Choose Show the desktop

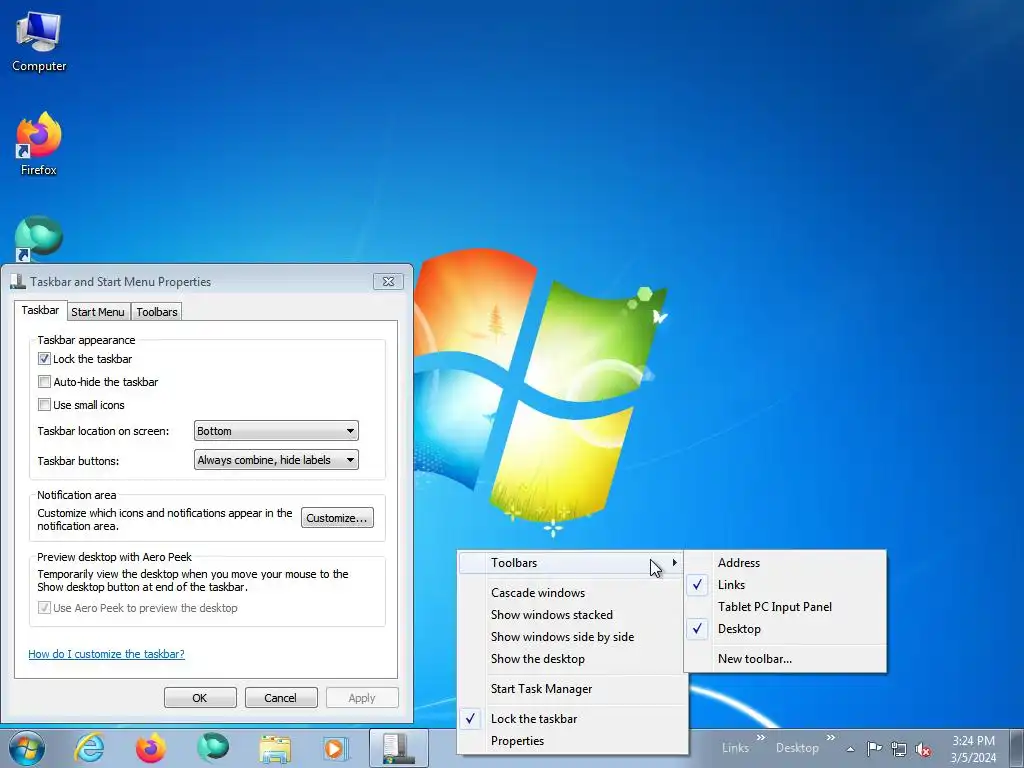(571, 659)
